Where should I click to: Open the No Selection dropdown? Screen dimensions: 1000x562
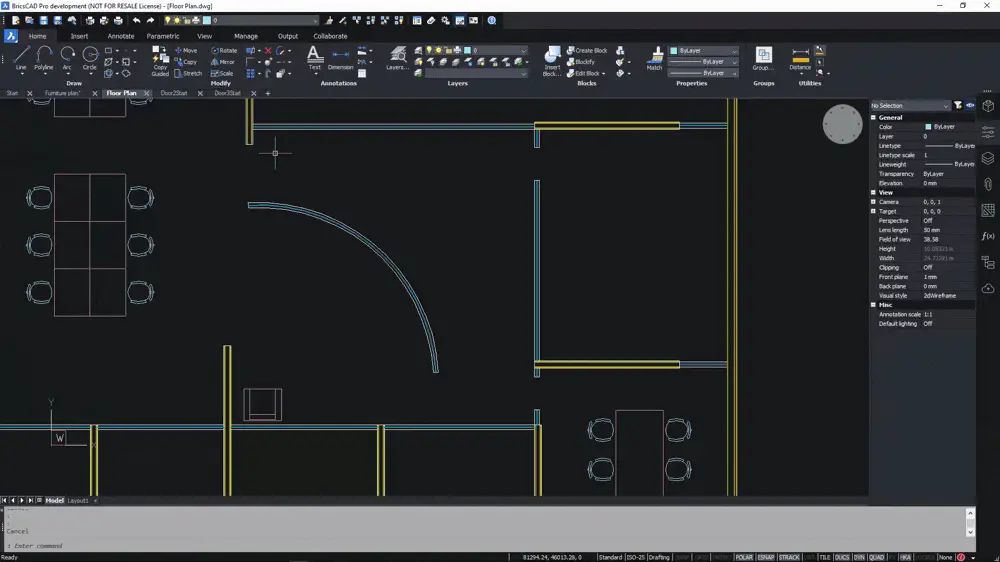click(x=910, y=105)
